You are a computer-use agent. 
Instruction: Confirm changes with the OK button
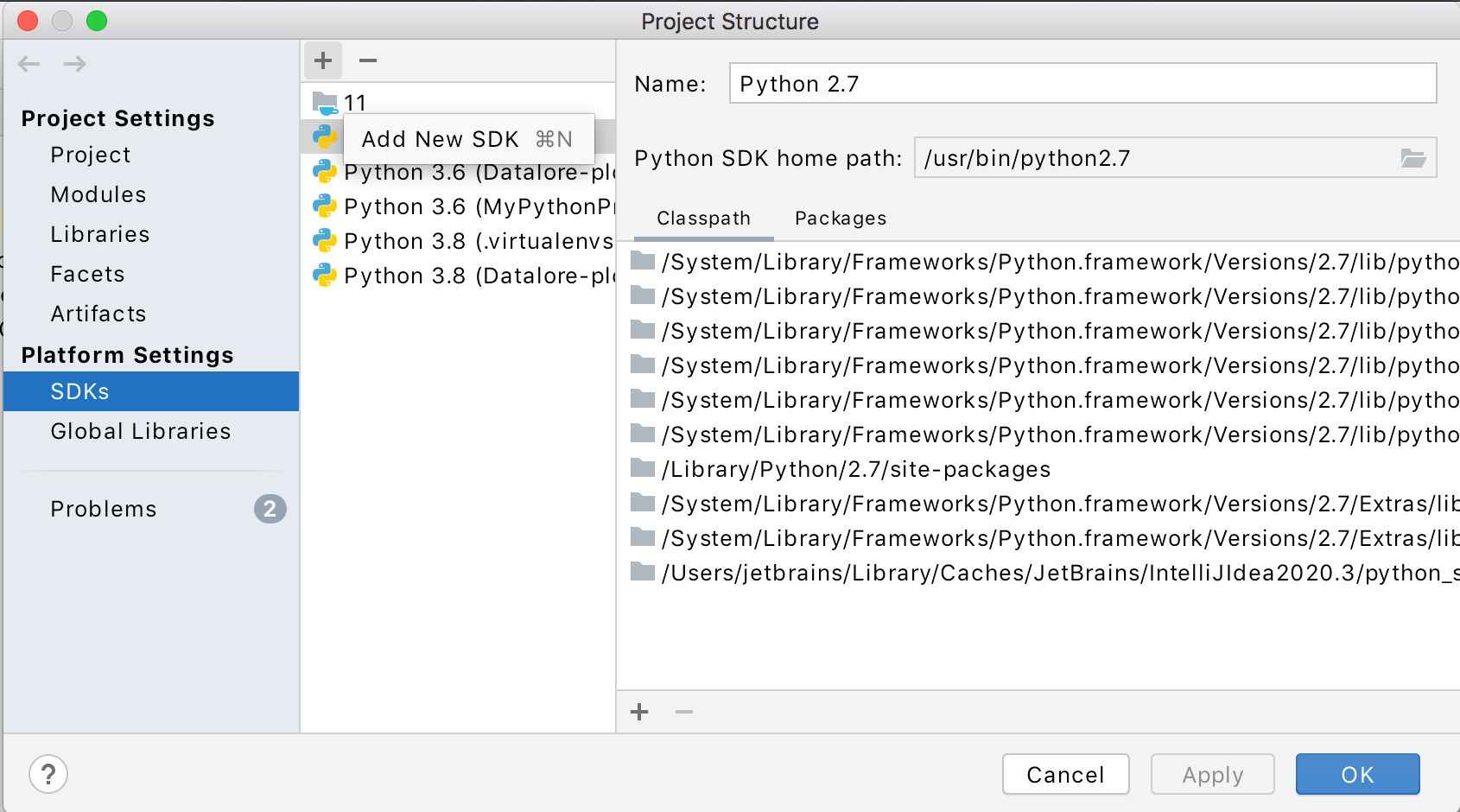point(1356,774)
